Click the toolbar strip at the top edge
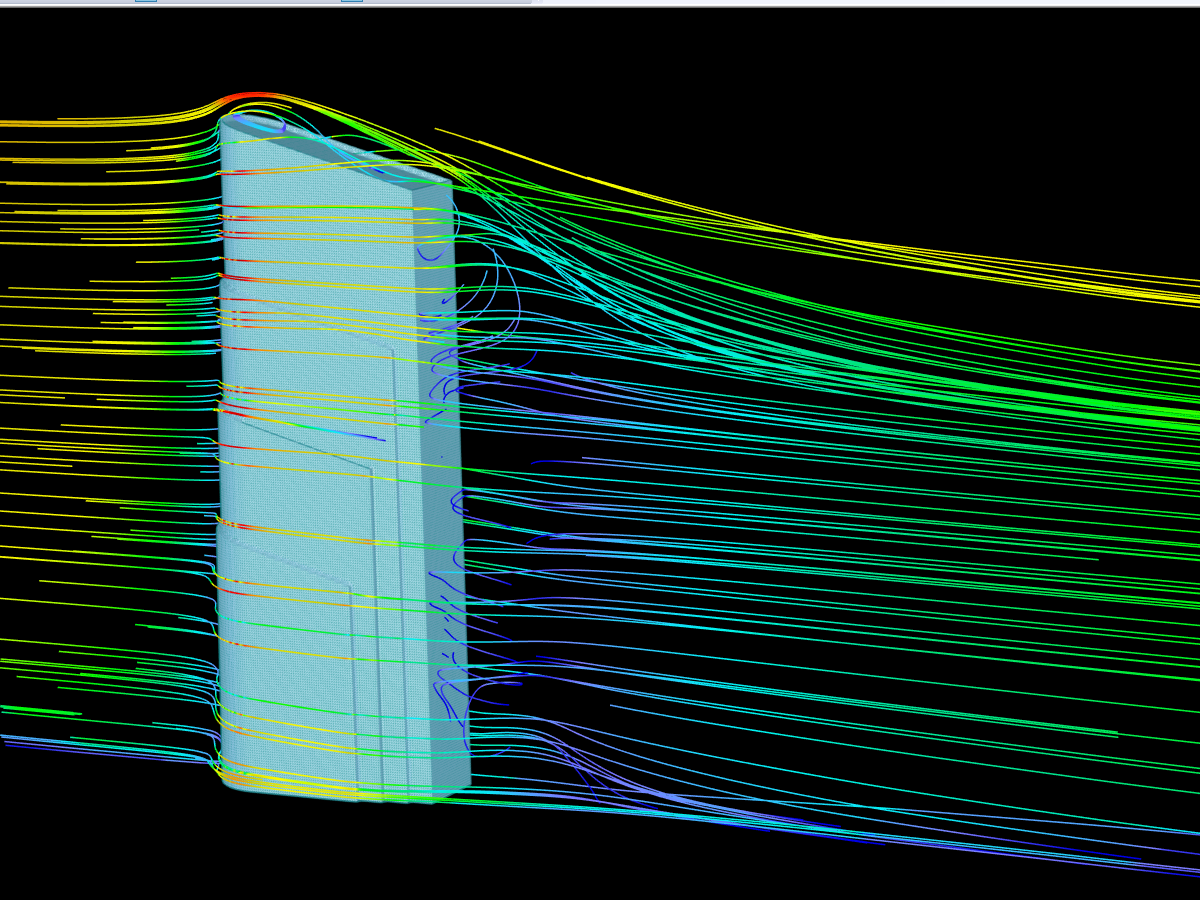The width and height of the screenshot is (1200, 900). [x=600, y=3]
